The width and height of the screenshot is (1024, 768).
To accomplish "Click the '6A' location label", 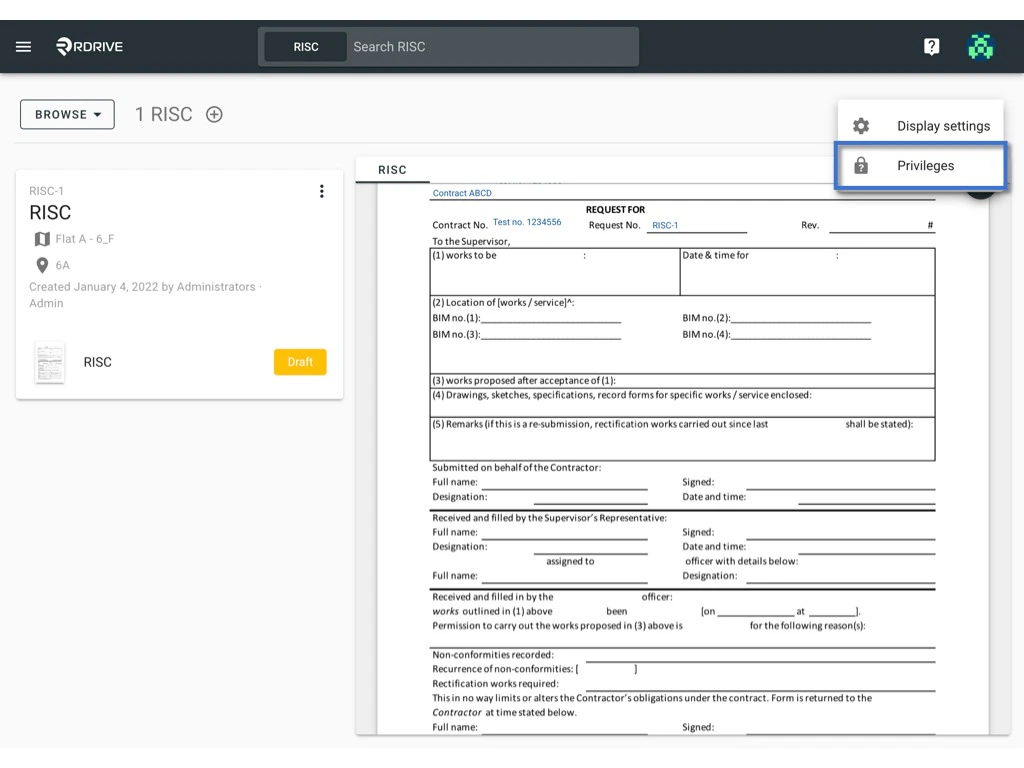I will coord(63,265).
